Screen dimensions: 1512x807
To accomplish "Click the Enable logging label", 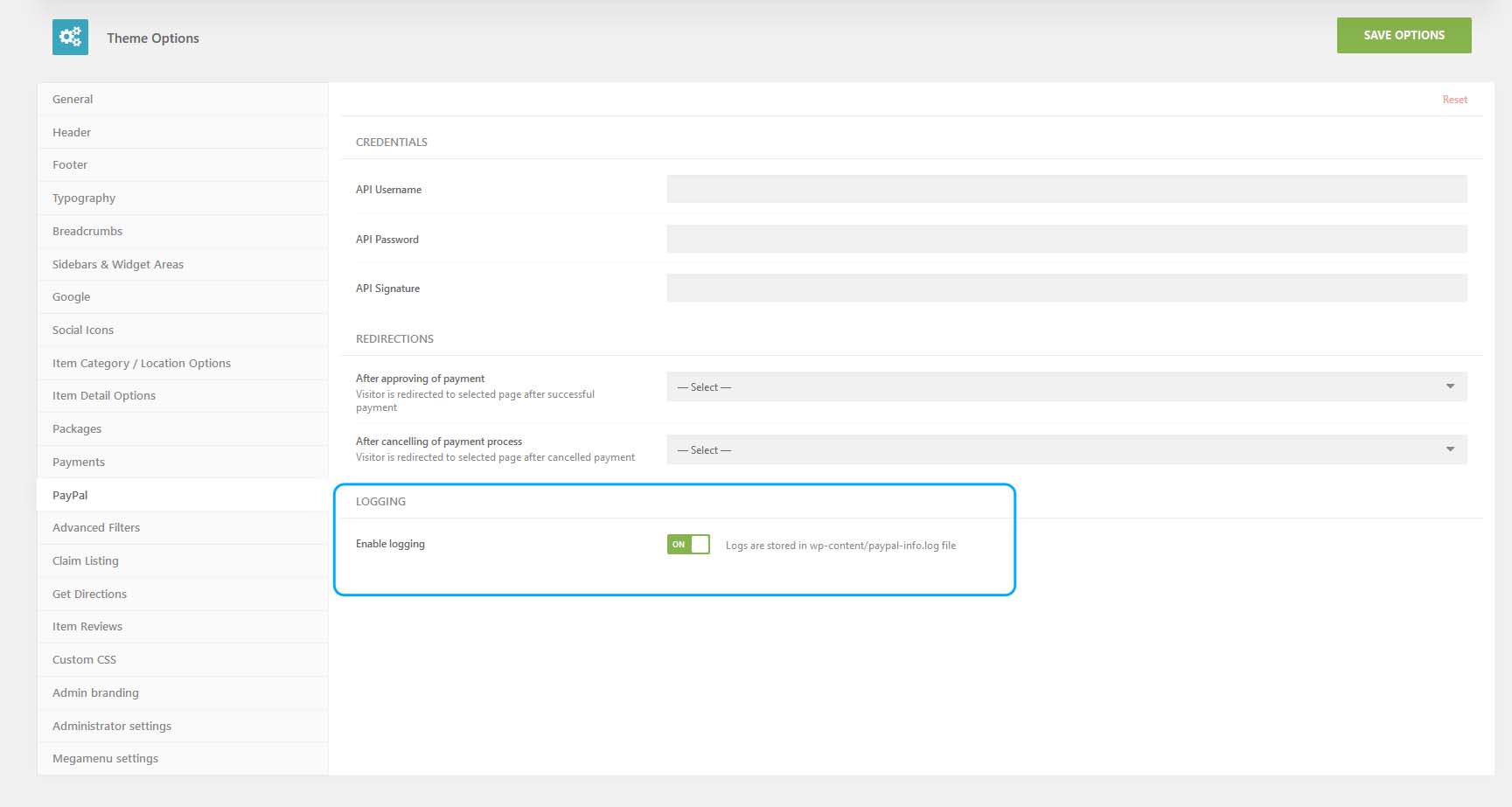I will (390, 544).
